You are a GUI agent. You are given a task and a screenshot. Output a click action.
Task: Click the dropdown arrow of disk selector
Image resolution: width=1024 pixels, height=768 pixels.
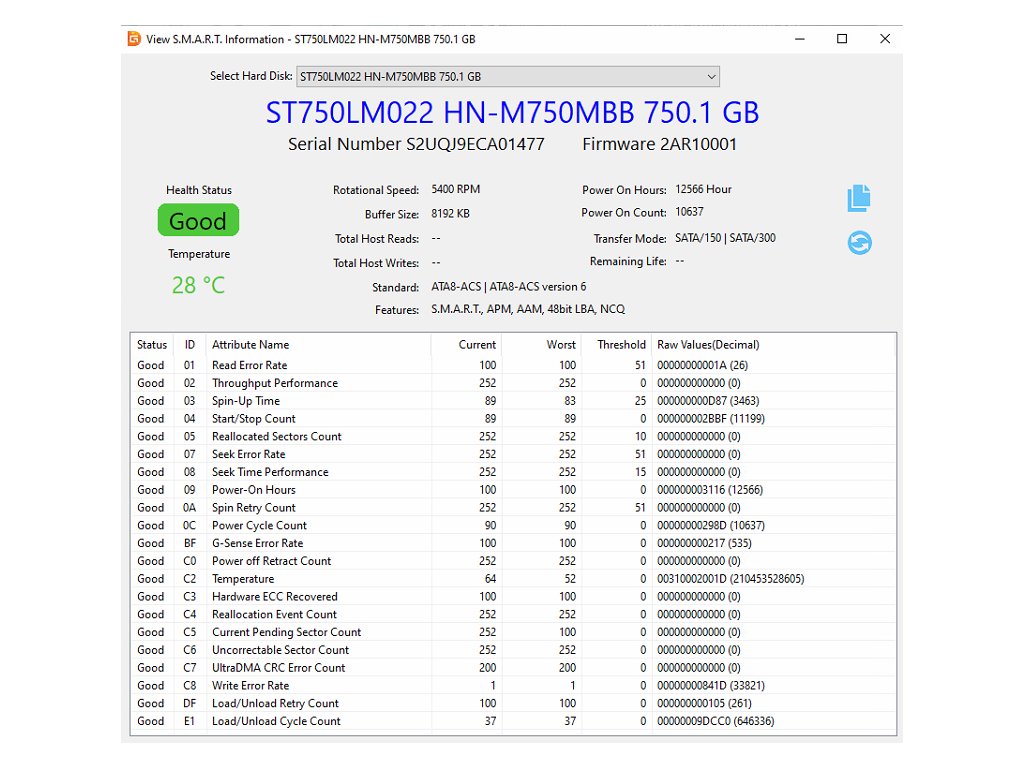[x=711, y=76]
